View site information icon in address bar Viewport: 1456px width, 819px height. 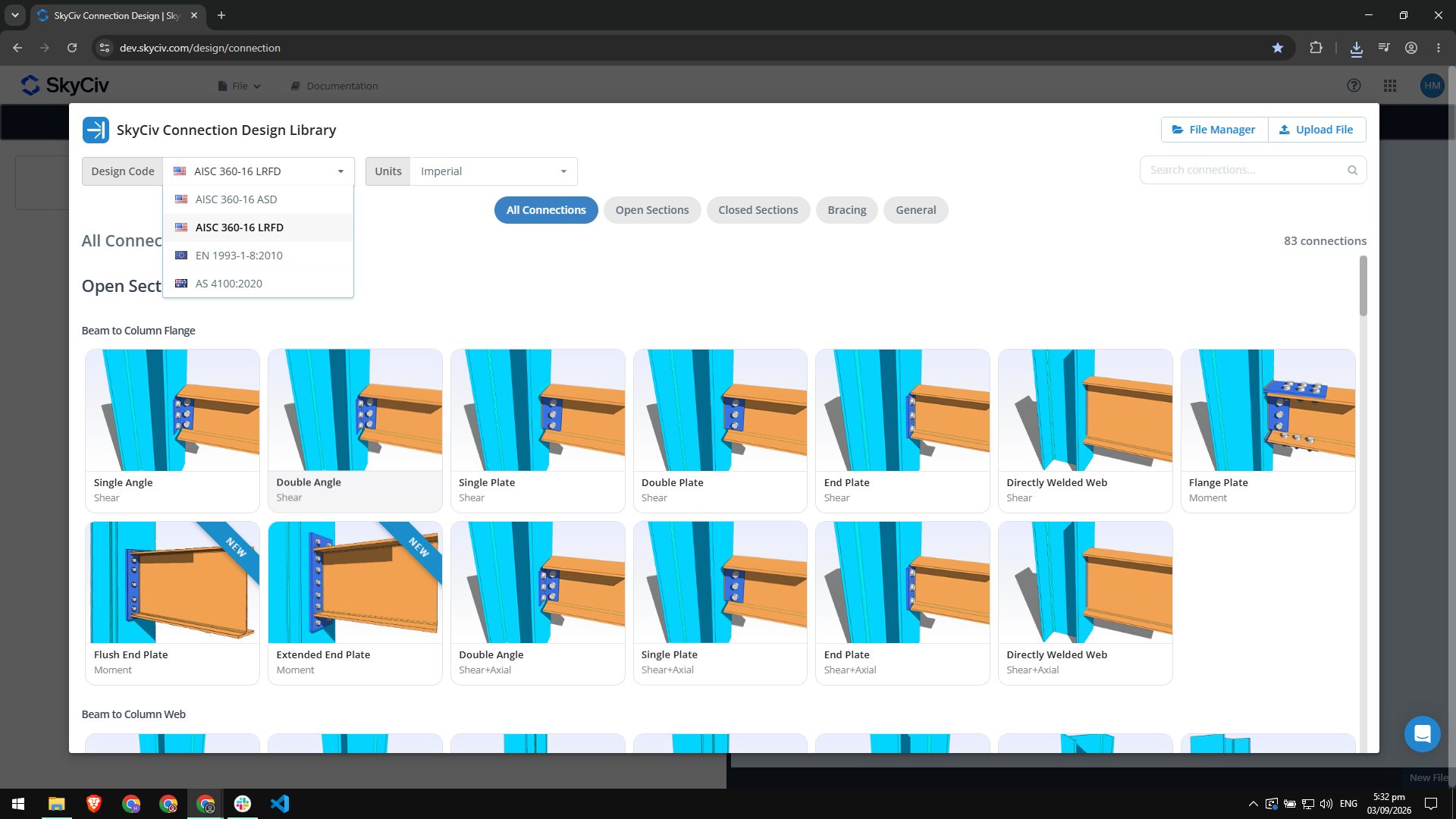pyautogui.click(x=105, y=48)
